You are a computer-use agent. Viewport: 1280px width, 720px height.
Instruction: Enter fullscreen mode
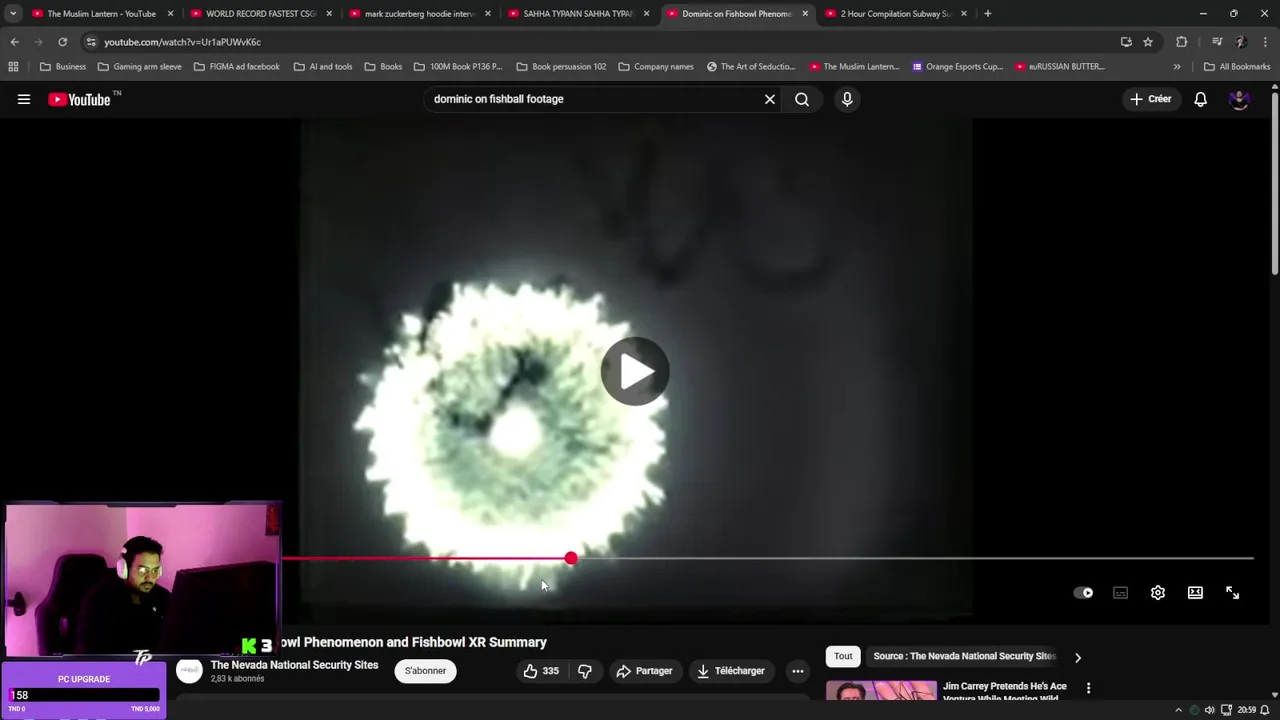[1232, 593]
